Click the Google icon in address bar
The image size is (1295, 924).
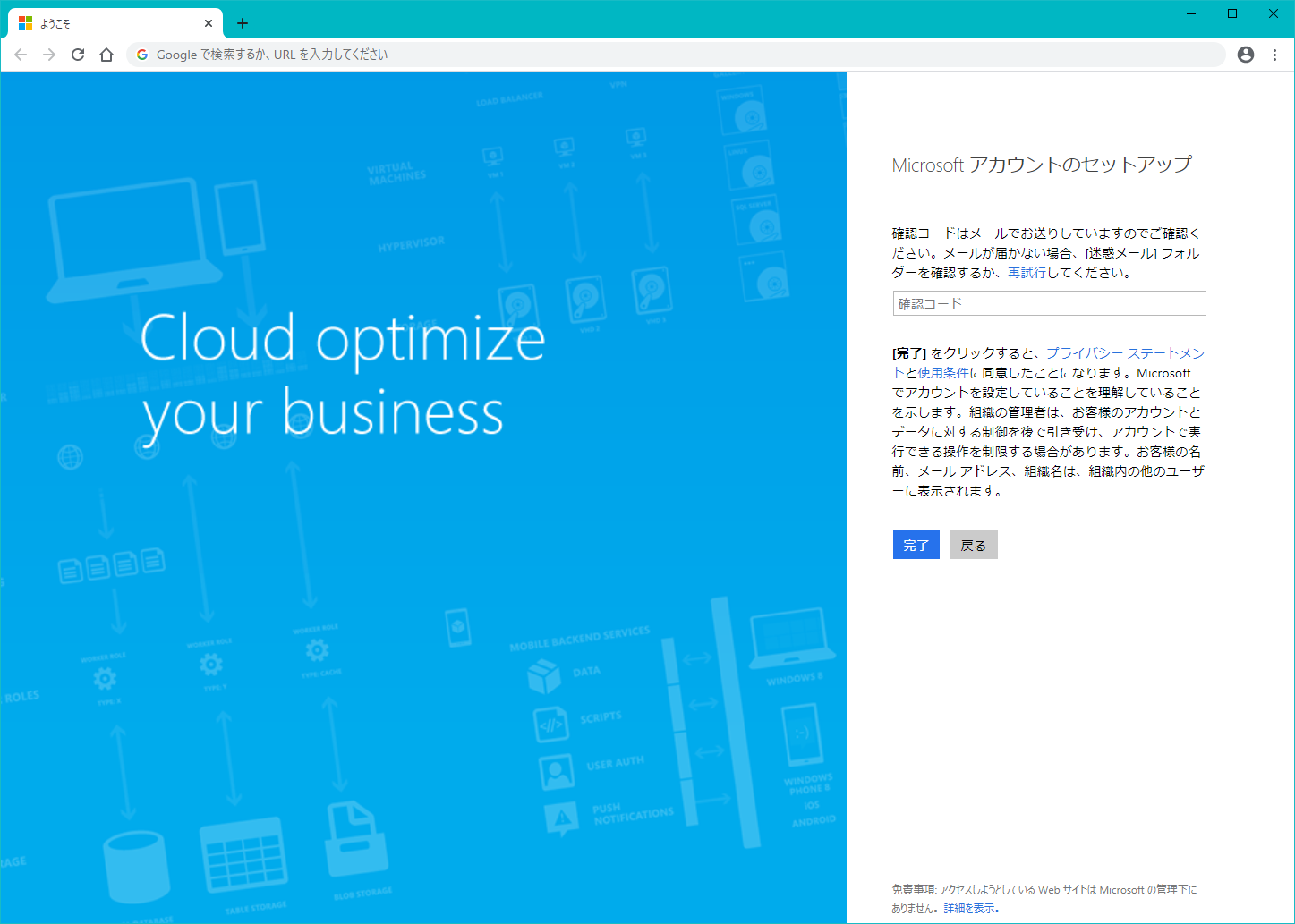click(x=142, y=55)
